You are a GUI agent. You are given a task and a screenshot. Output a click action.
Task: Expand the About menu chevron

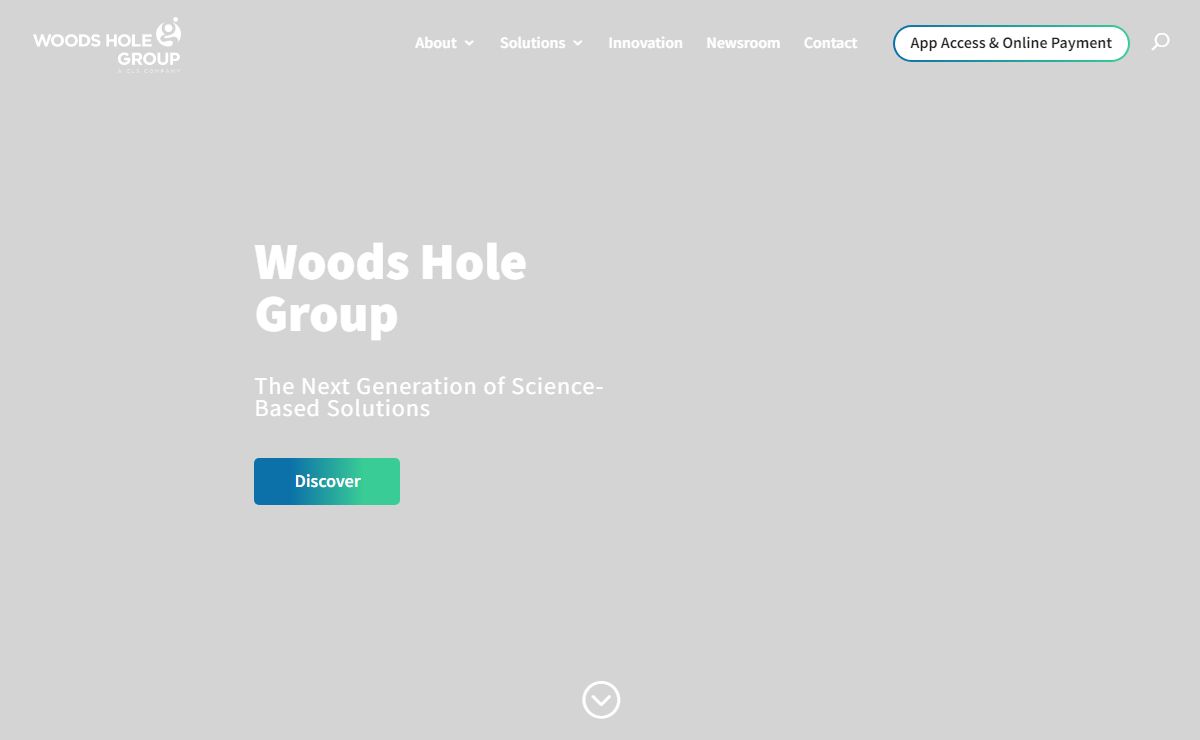(469, 43)
